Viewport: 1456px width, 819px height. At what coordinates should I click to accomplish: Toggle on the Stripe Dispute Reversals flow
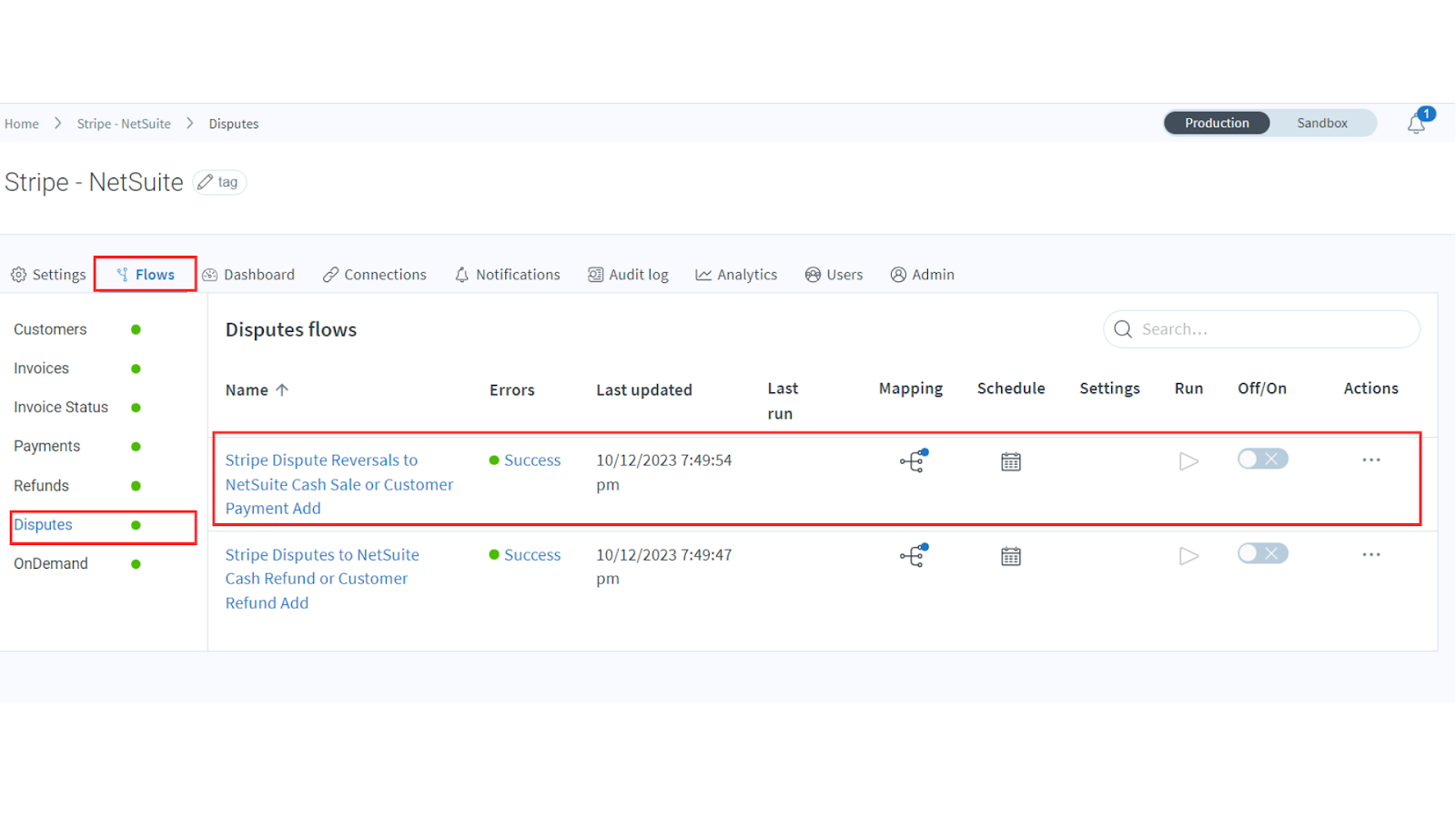tap(1262, 460)
